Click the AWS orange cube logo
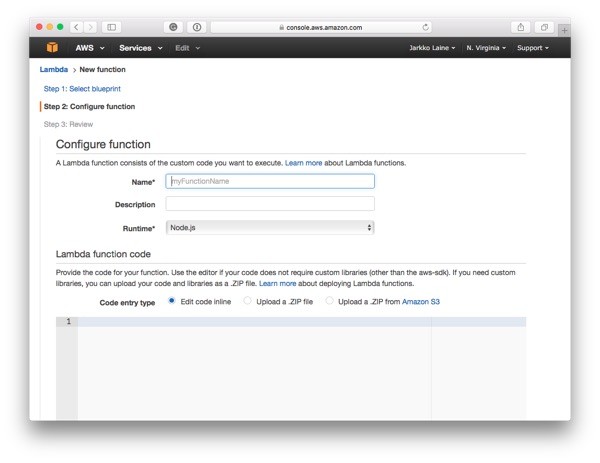Screen dimensions: 600x463 52,48
